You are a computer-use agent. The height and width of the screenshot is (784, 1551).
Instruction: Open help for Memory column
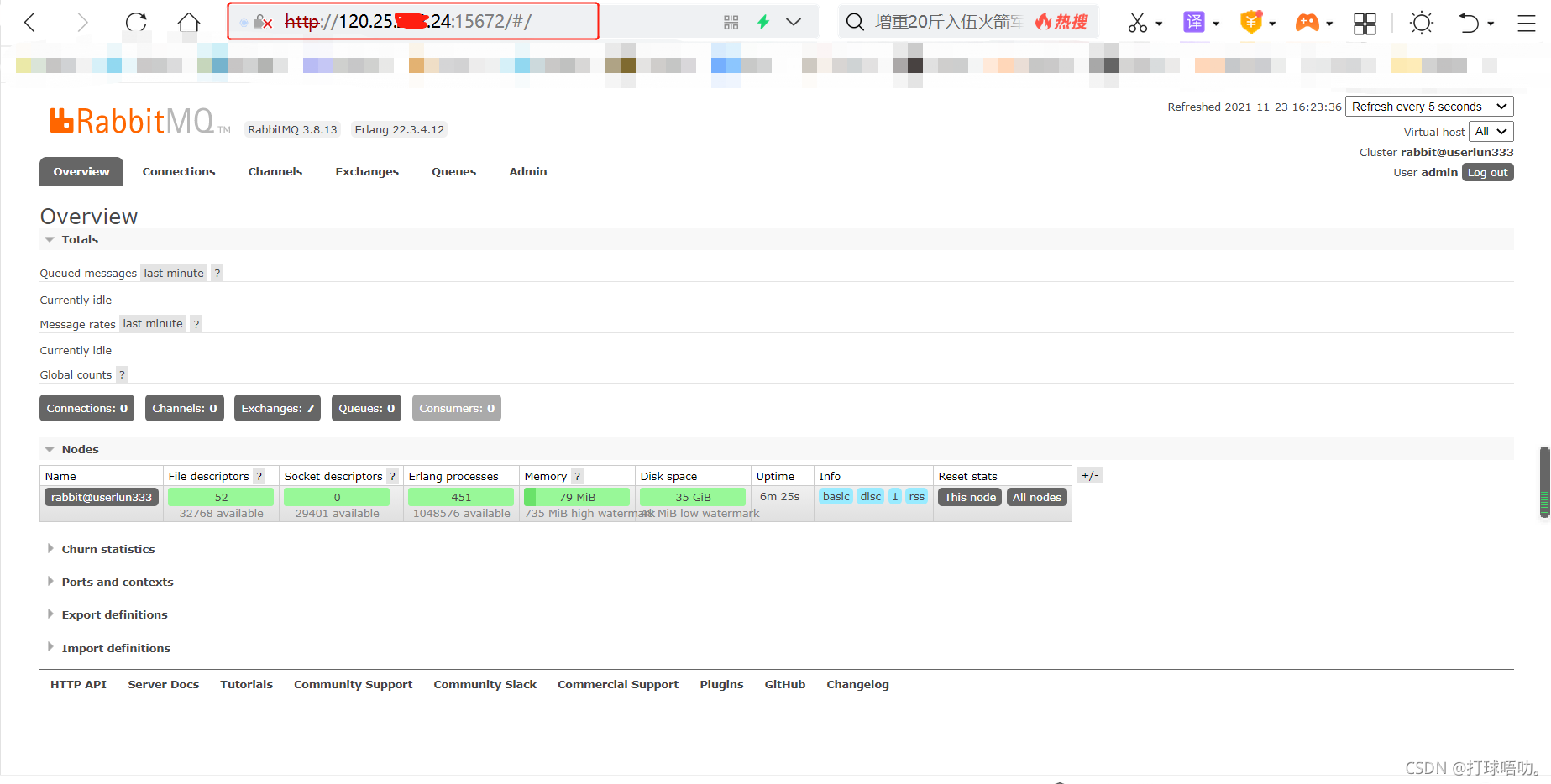click(x=577, y=476)
